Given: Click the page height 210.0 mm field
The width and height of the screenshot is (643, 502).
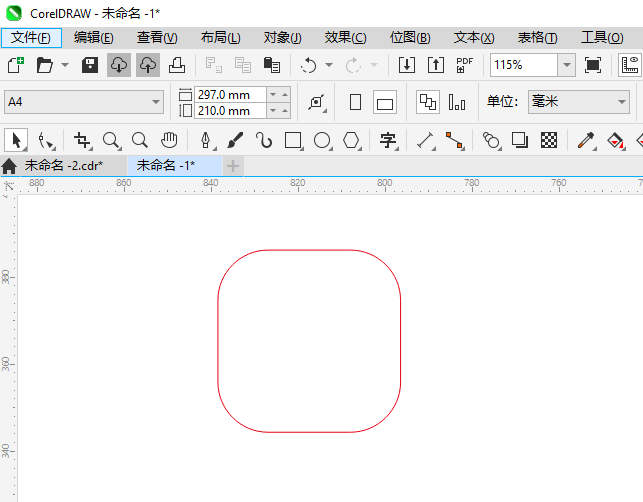Looking at the screenshot, I should (230, 111).
